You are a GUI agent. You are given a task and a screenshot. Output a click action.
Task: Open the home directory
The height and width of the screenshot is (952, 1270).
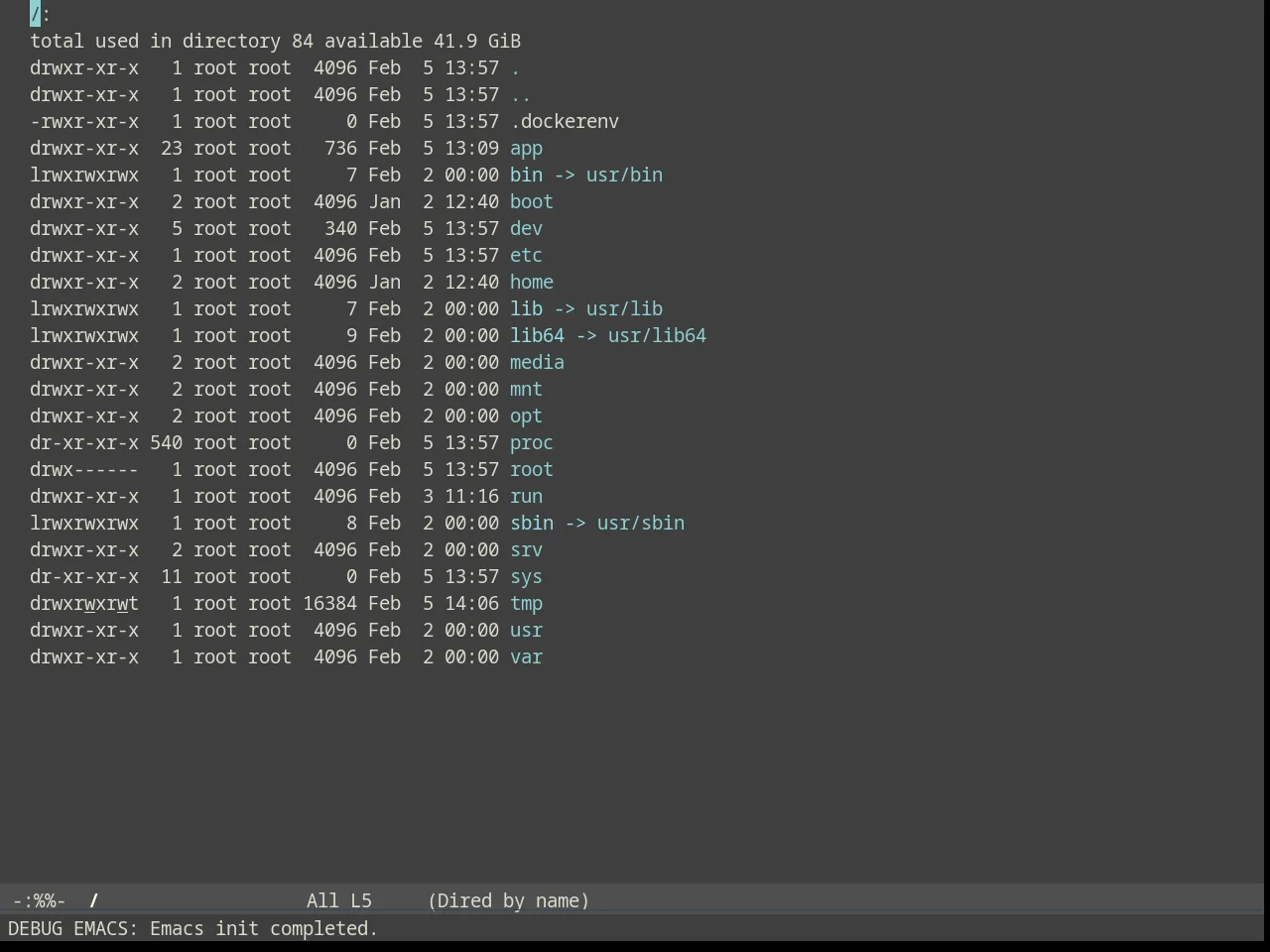click(532, 283)
